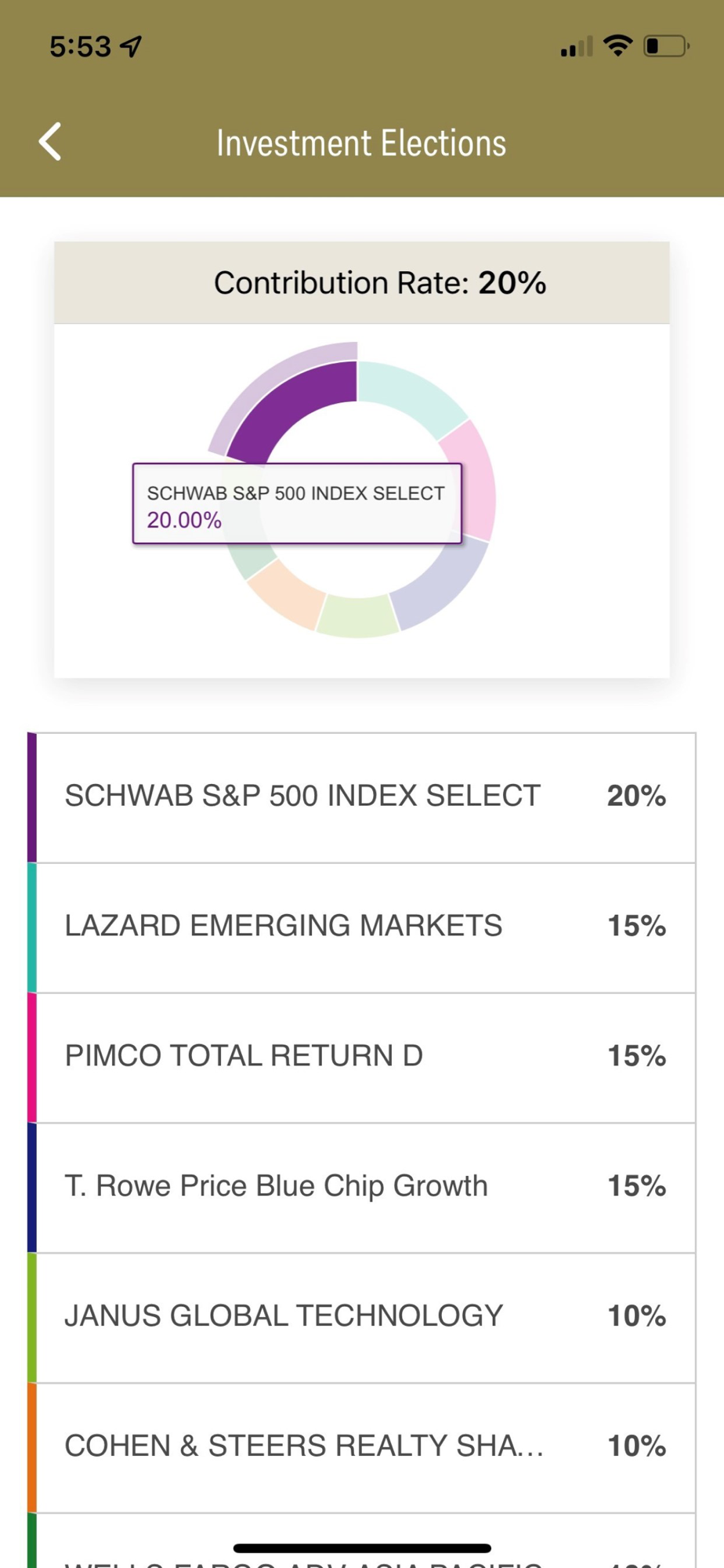Tap the battery indicator icon
The image size is (724, 1568).
[x=665, y=46]
